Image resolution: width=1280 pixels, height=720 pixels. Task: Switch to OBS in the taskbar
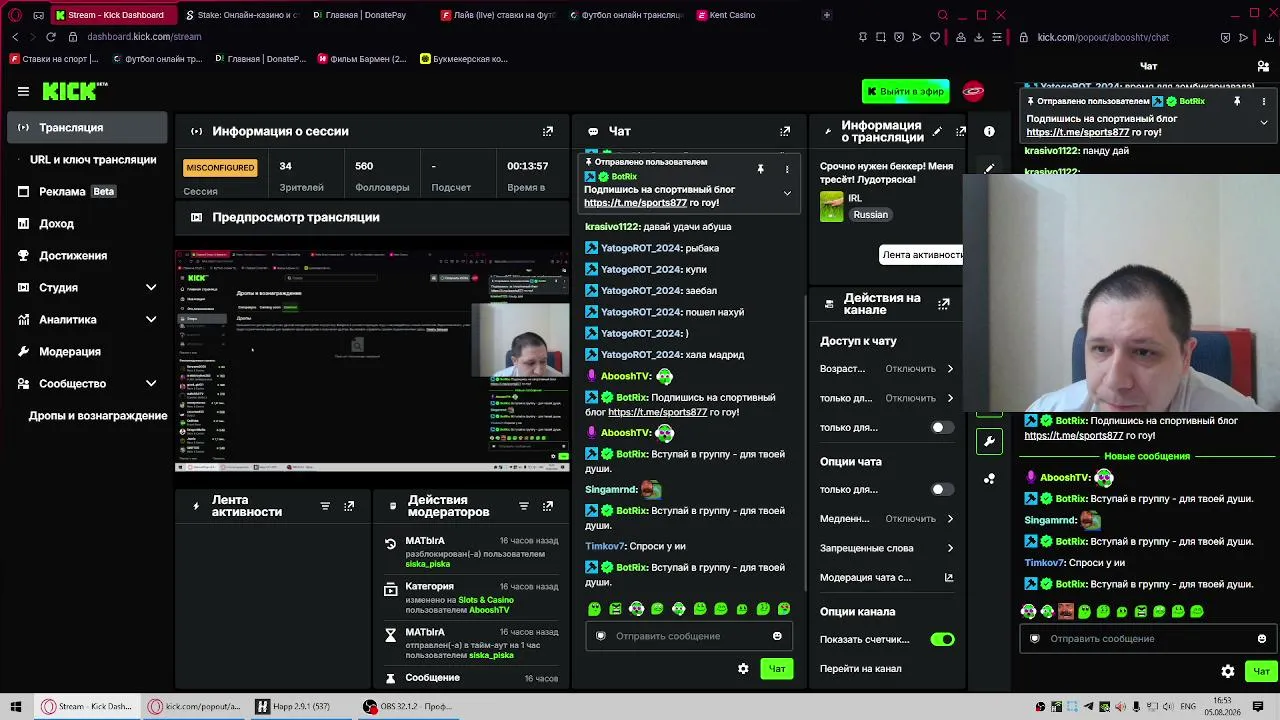click(x=408, y=706)
